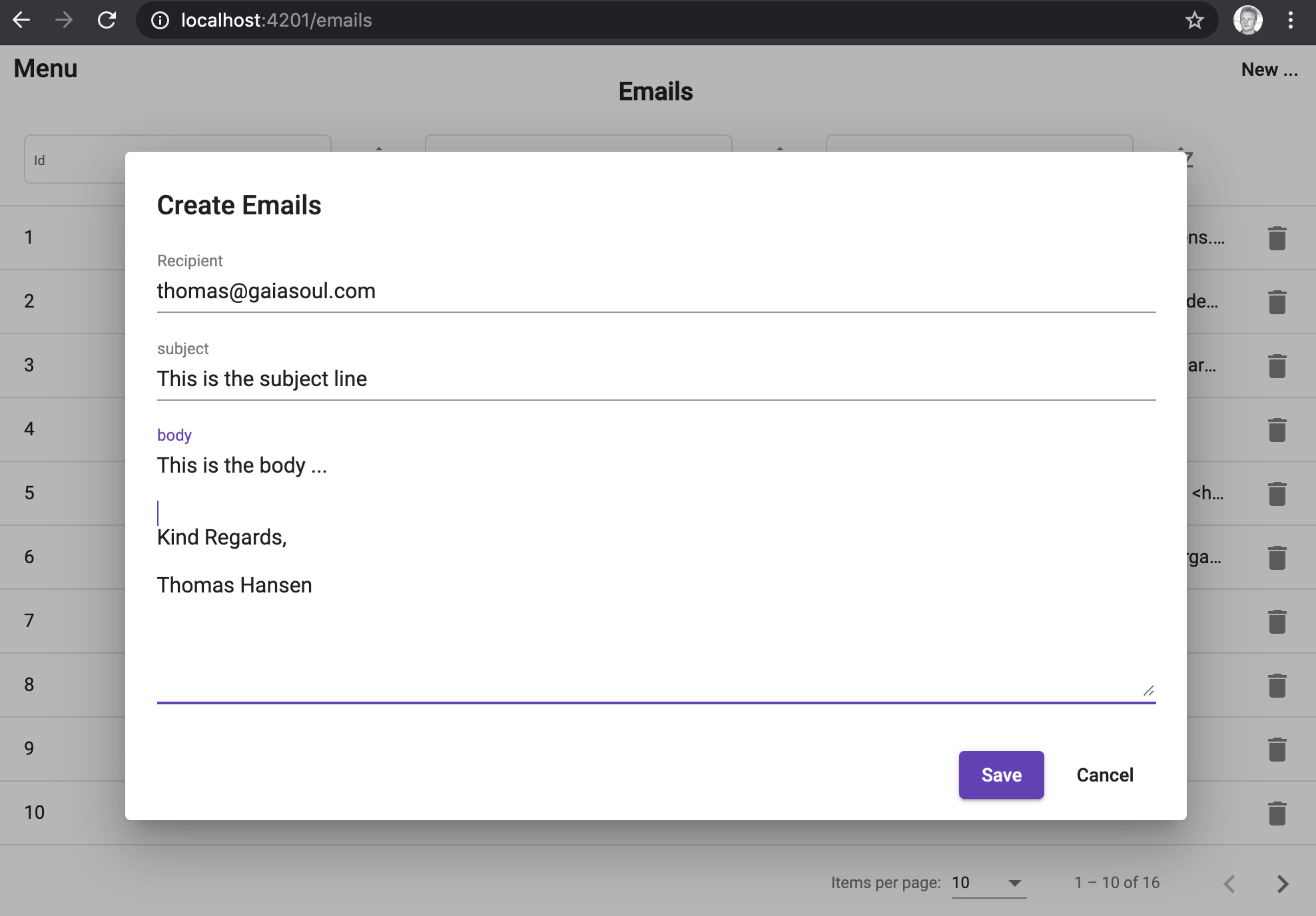Delete email row 10 via trash icon
Viewport: 1316px width, 916px height.
[x=1277, y=813]
